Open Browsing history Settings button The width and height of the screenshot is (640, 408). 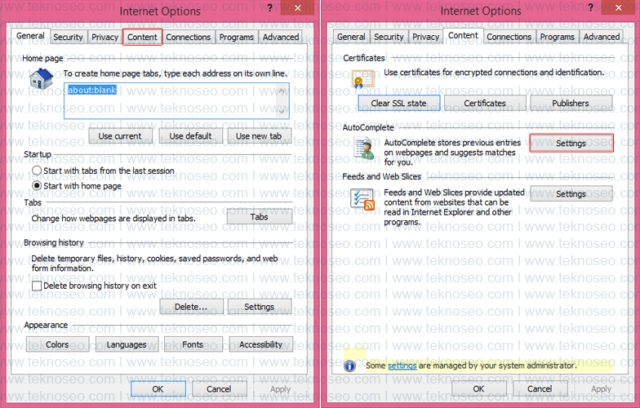260,306
